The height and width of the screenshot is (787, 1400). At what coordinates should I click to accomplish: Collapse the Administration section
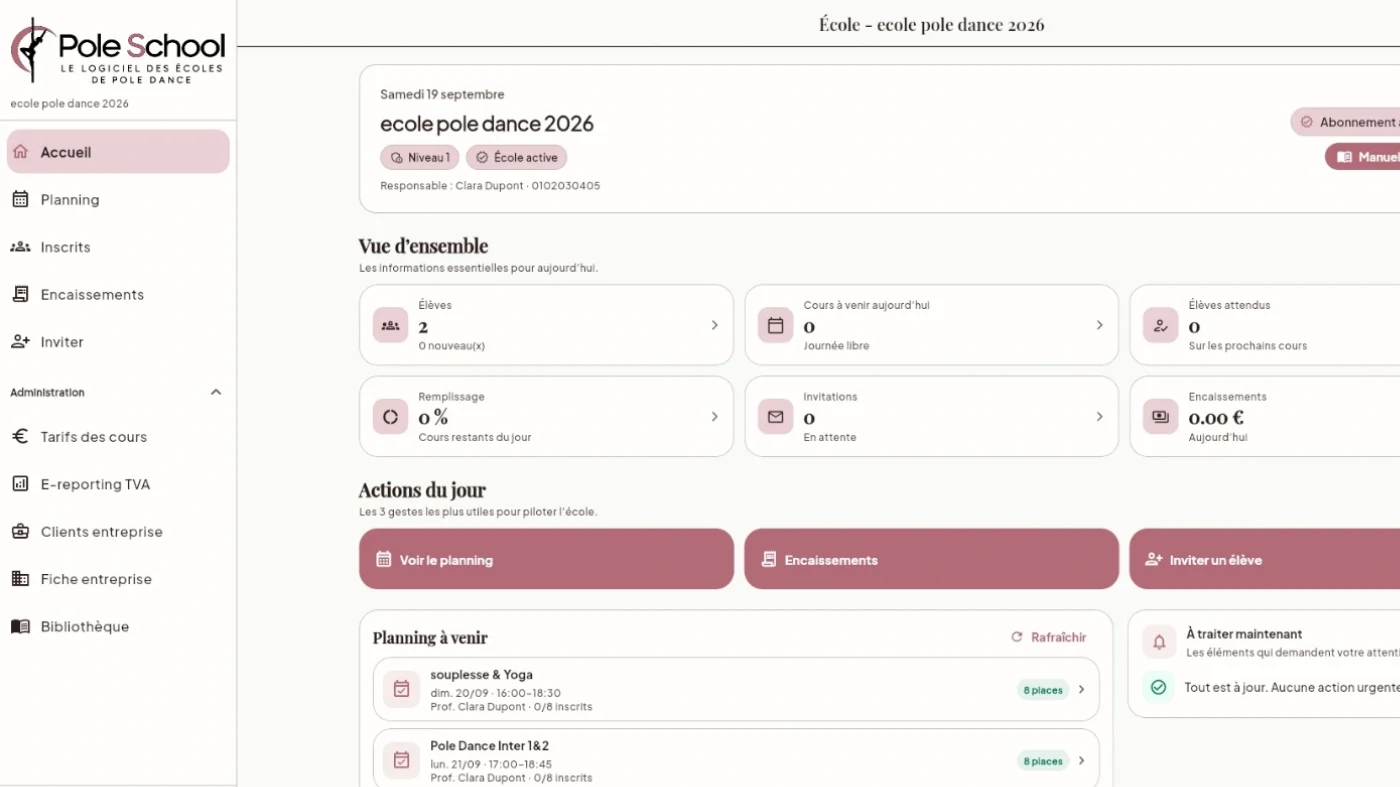[x=216, y=392]
